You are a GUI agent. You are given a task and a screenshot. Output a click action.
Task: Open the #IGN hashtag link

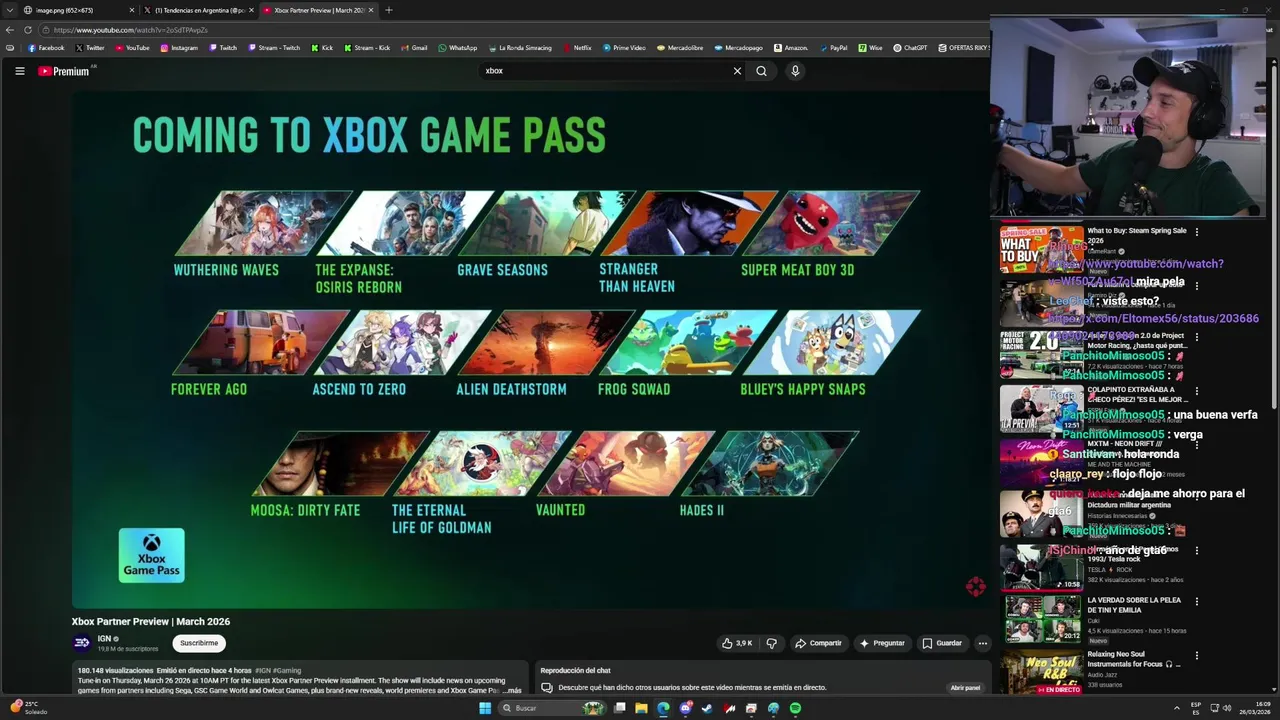263,670
